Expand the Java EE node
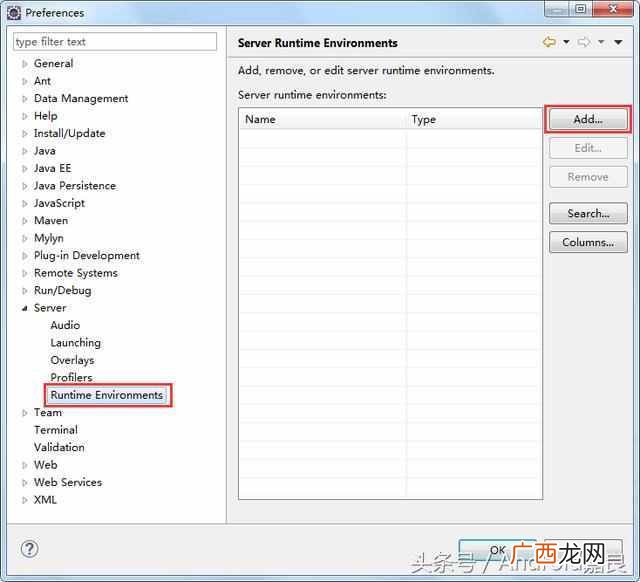Image resolution: width=640 pixels, height=582 pixels. pos(25,169)
